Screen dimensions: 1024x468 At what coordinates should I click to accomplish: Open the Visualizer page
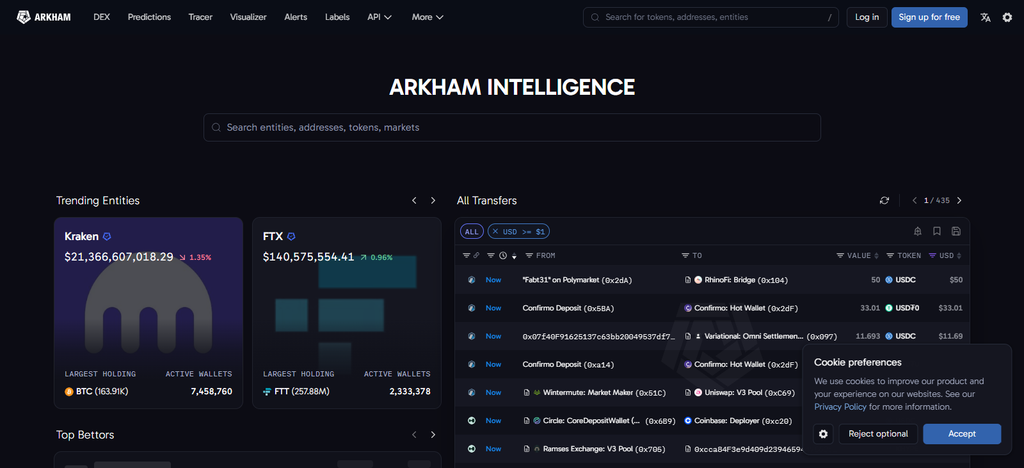click(248, 17)
